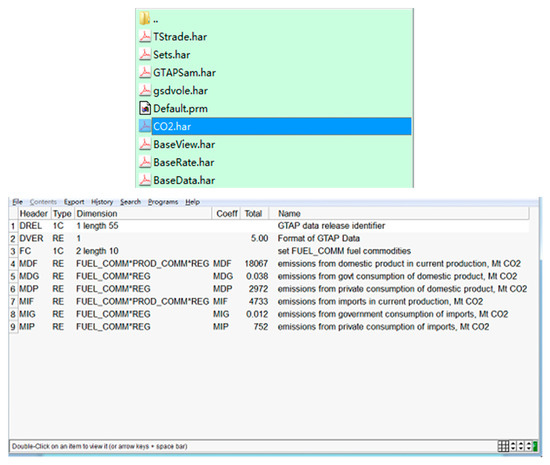Click the first spinner after grid icon
Viewport: 550px width, 465px height.
click(513, 446)
